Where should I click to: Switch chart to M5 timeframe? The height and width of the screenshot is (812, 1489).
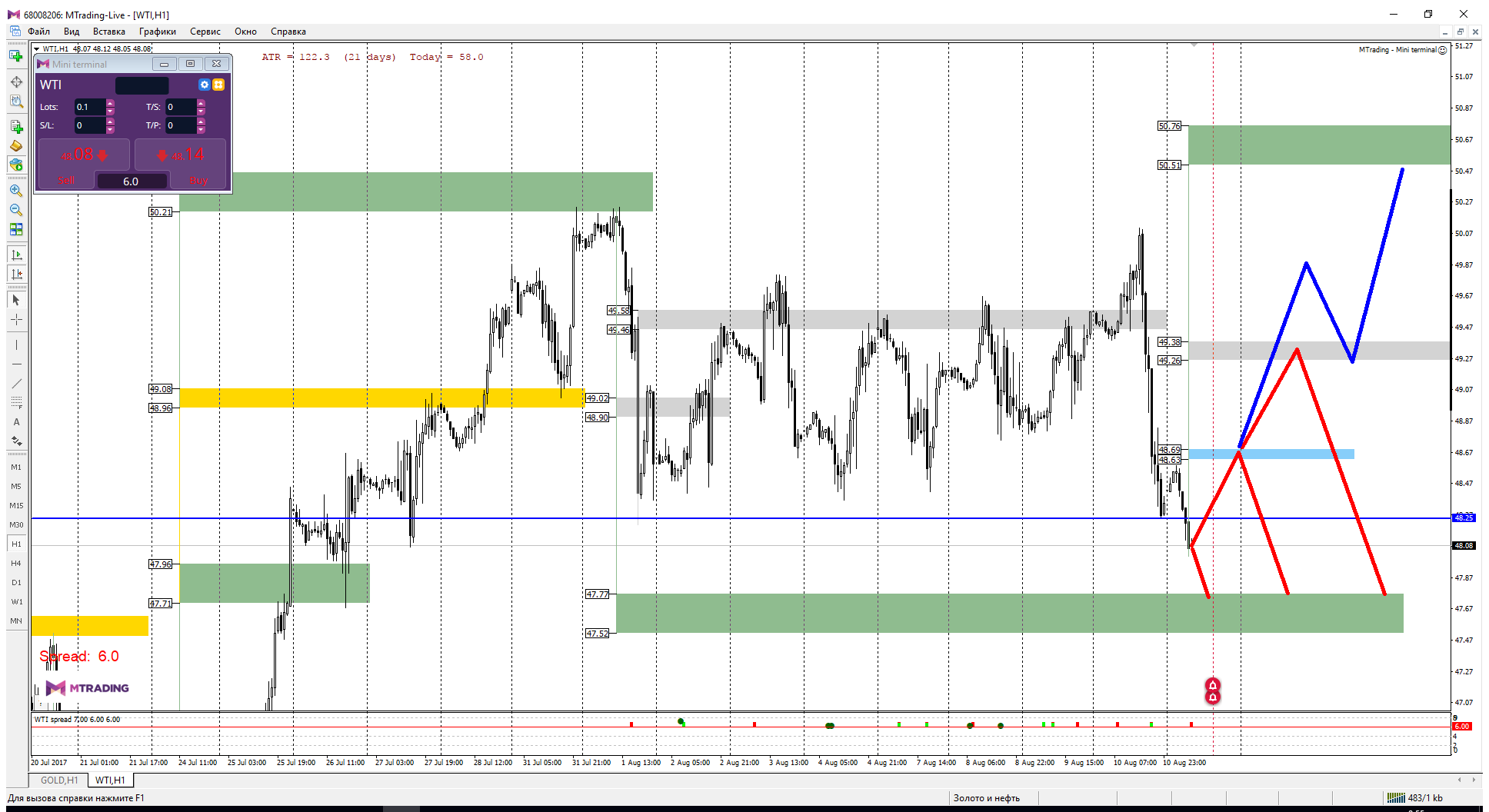coord(16,487)
